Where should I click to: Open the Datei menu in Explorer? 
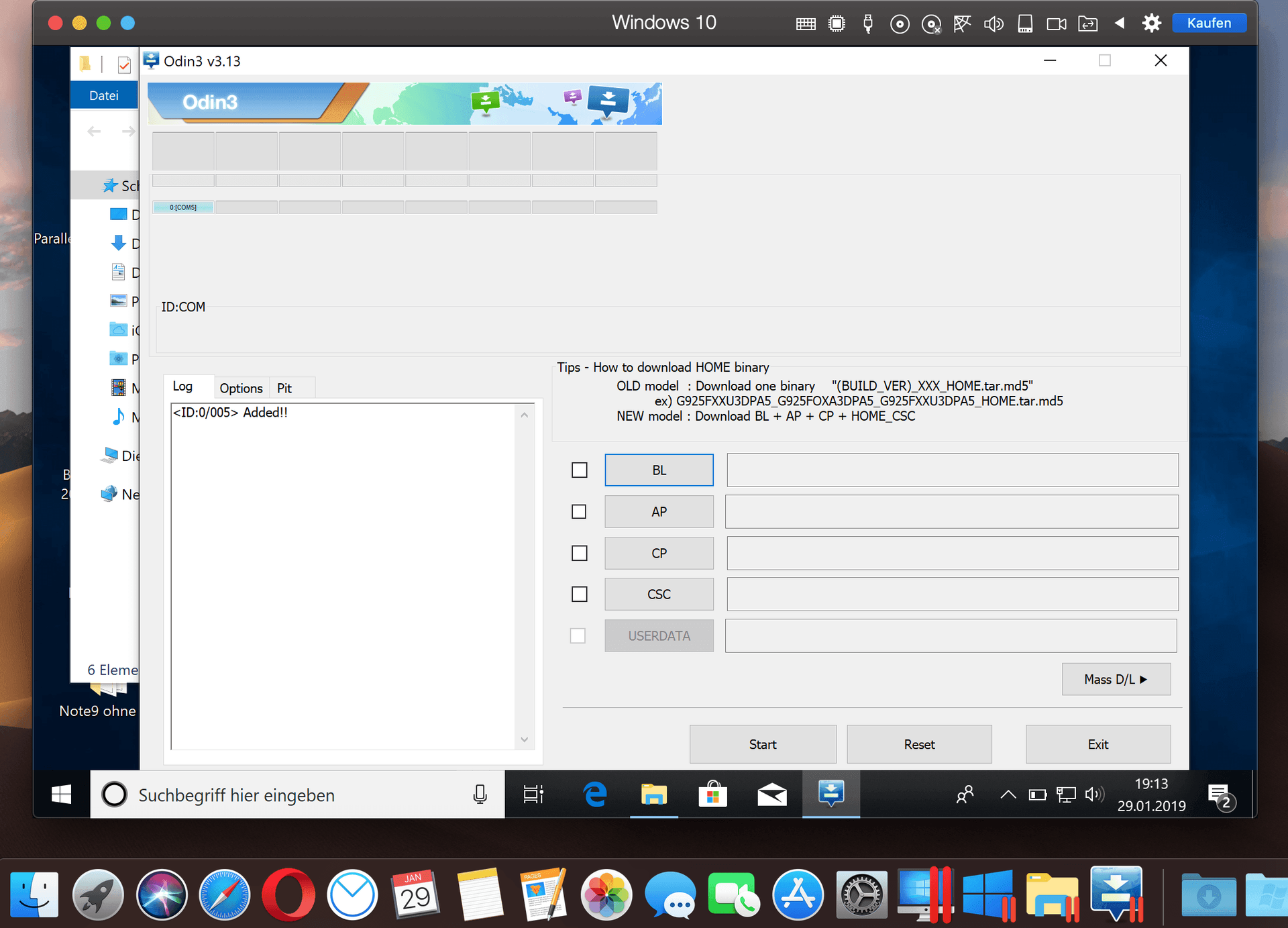pos(104,95)
